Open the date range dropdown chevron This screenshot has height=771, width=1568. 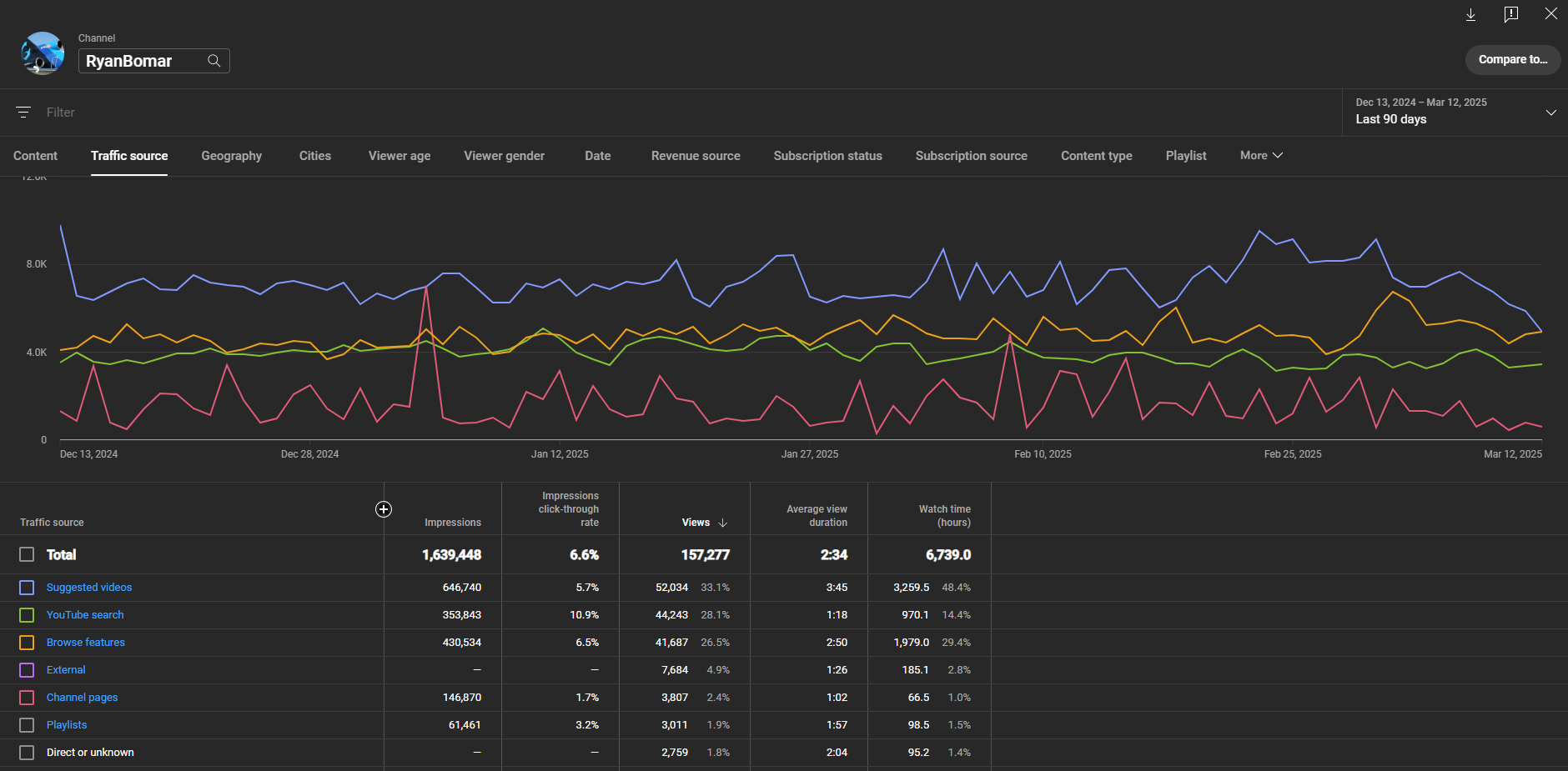pos(1551,112)
